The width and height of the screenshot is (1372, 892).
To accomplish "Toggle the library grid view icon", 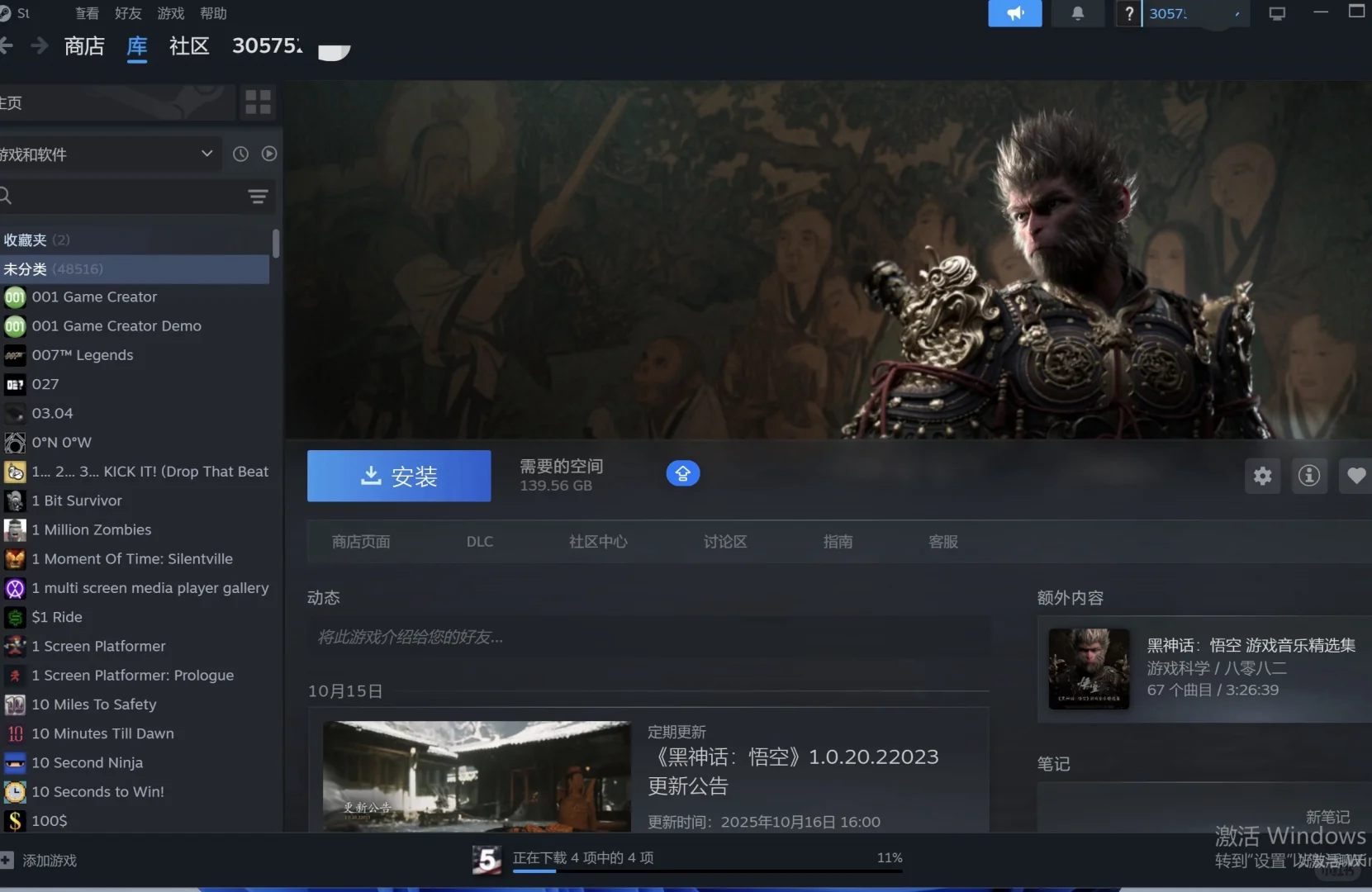I will (258, 102).
